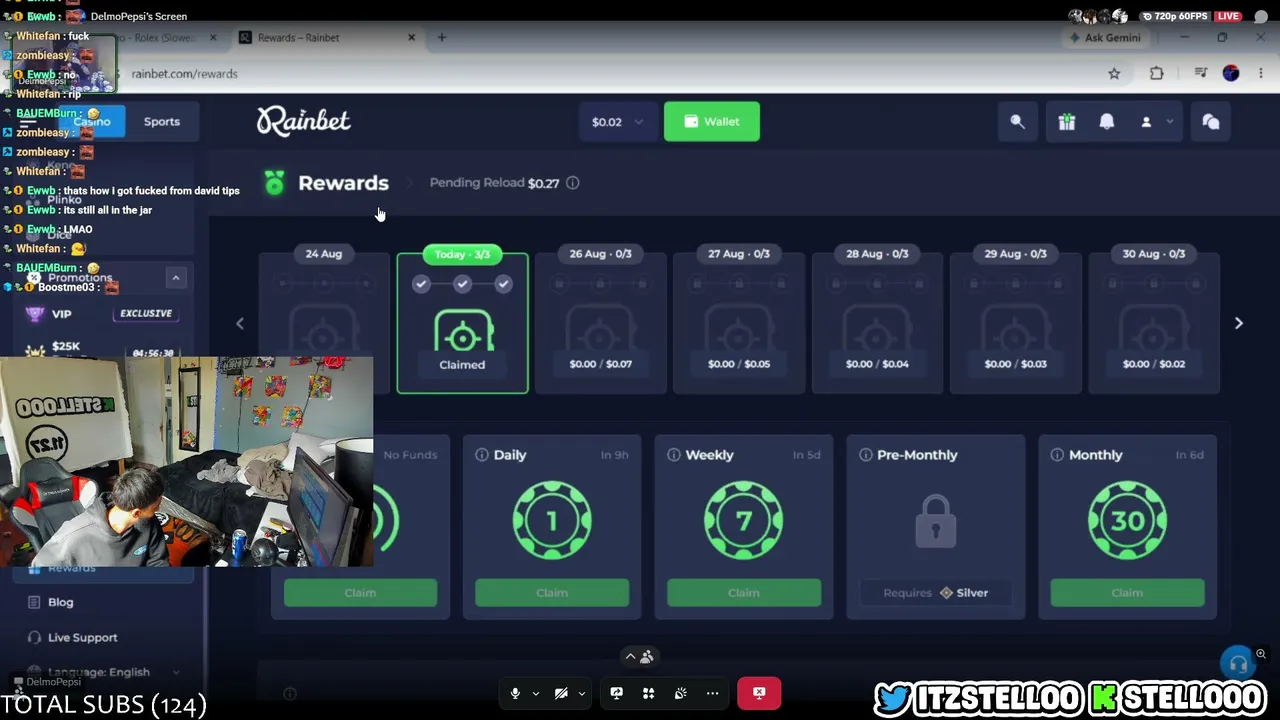Open a new browser tab
The width and height of the screenshot is (1280, 720).
click(x=441, y=38)
